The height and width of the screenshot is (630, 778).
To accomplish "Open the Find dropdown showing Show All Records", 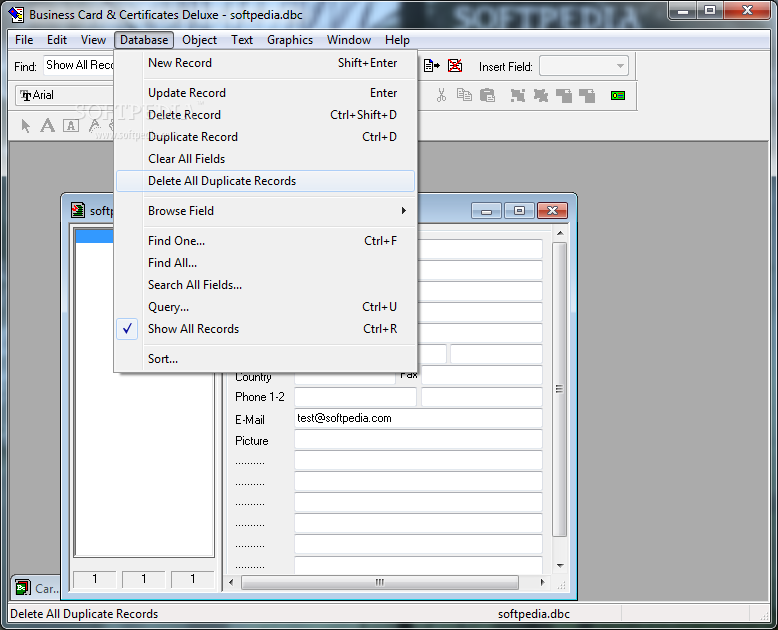I will point(79,65).
